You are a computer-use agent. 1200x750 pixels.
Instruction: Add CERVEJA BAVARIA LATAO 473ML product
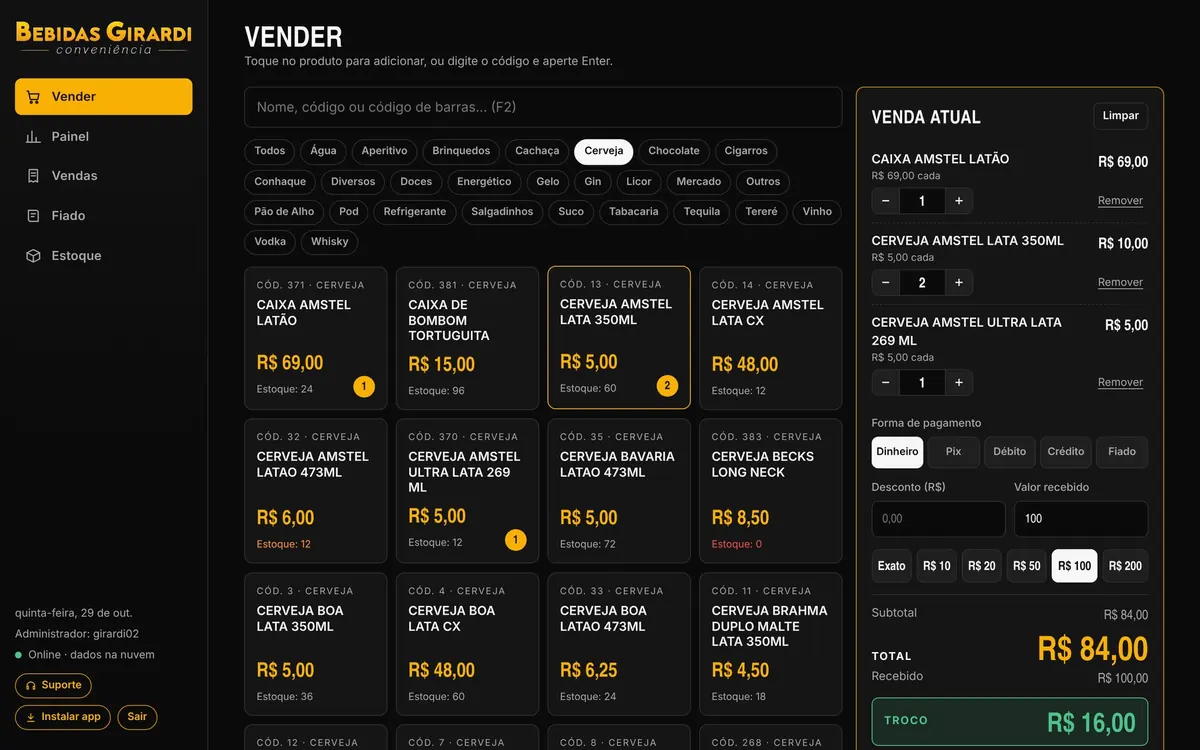(x=619, y=491)
